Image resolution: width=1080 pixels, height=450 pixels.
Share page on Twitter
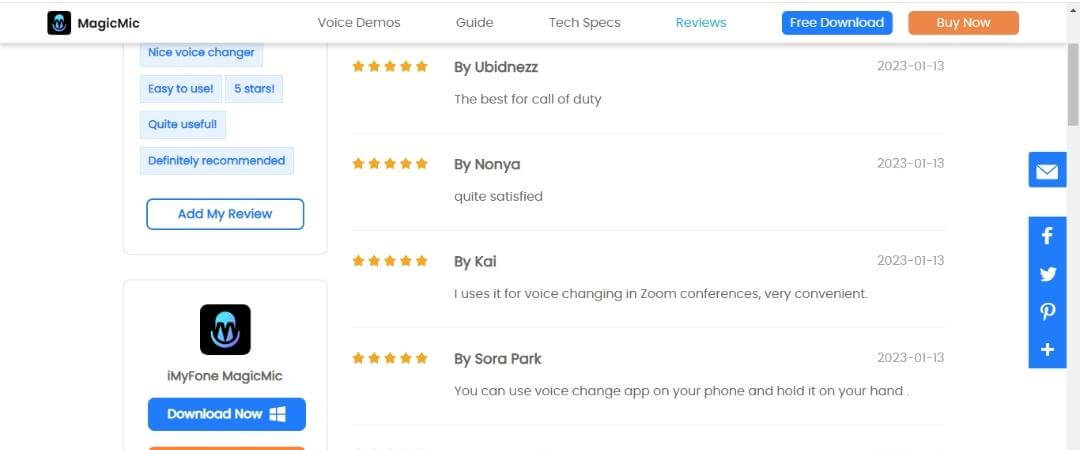point(1047,274)
